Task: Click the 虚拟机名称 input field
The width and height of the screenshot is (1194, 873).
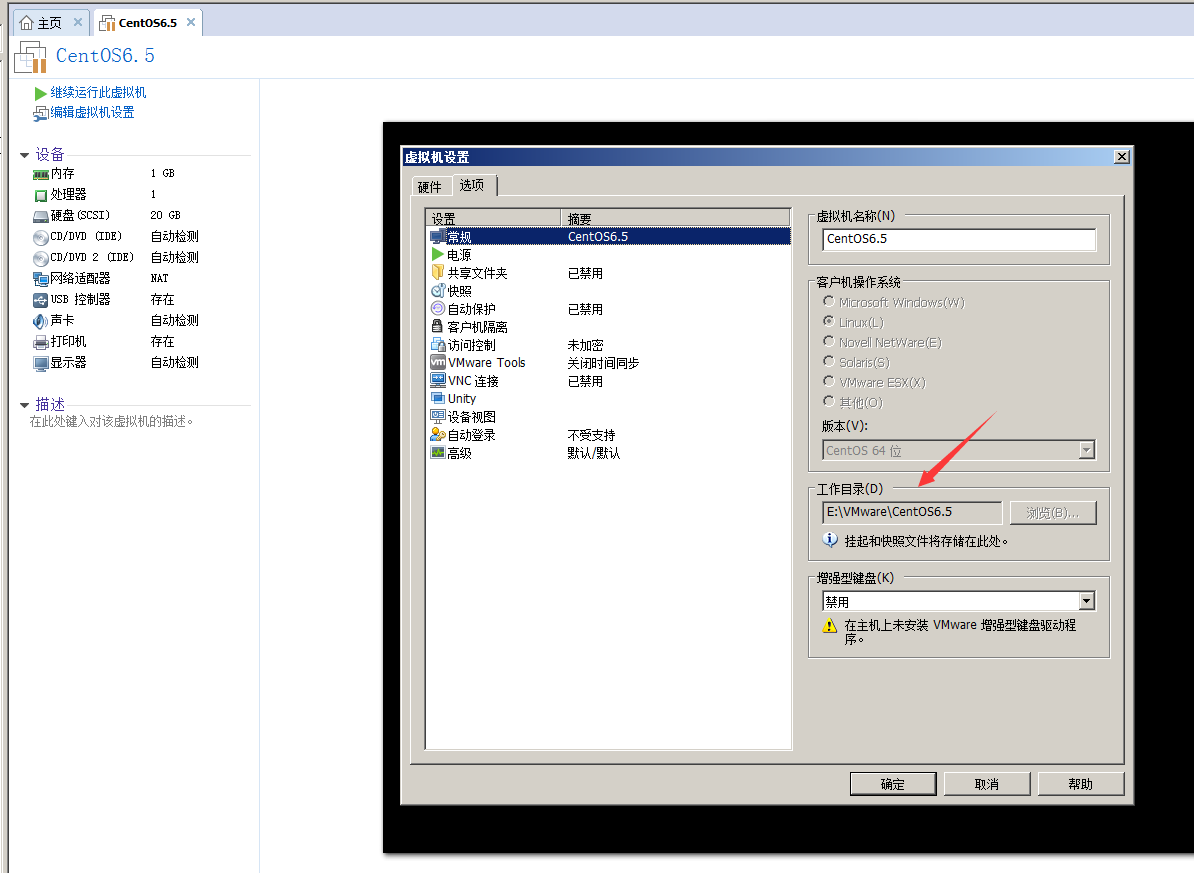Action: tap(959, 239)
